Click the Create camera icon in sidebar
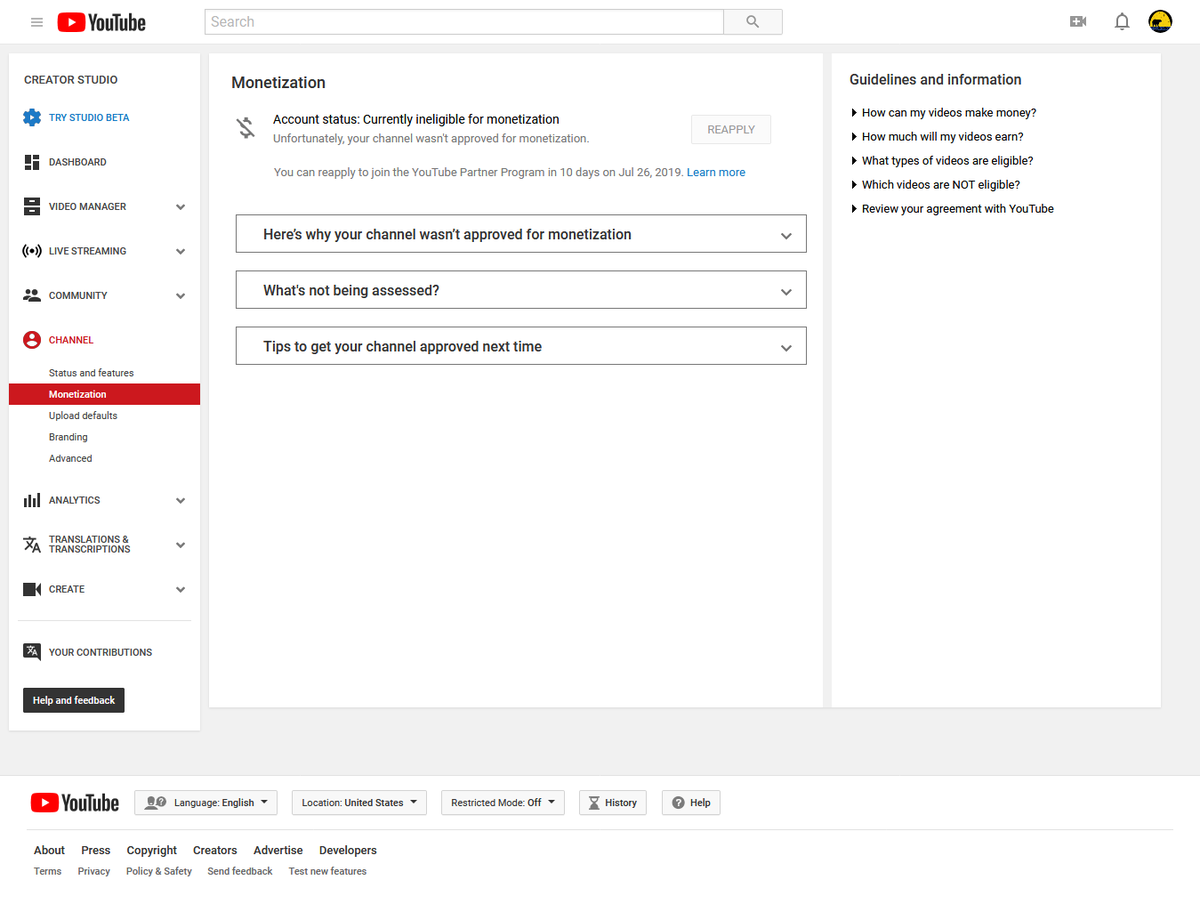This screenshot has height=904, width=1200. coord(32,590)
